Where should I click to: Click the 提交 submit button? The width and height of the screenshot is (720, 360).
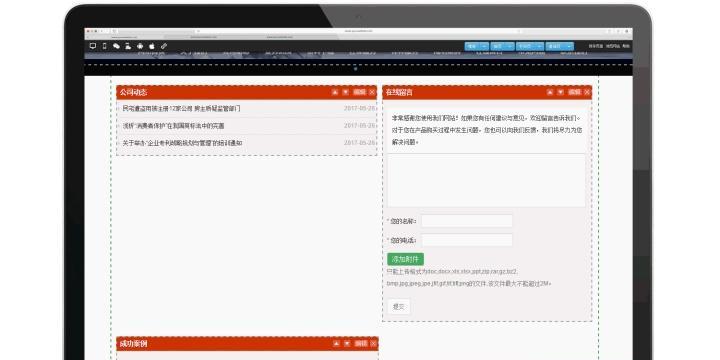[399, 307]
